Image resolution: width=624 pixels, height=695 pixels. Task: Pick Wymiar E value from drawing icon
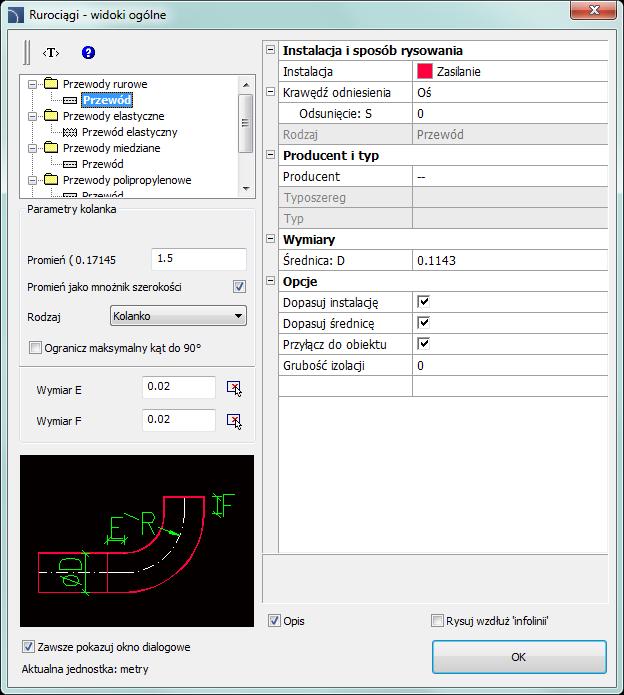tap(234, 388)
